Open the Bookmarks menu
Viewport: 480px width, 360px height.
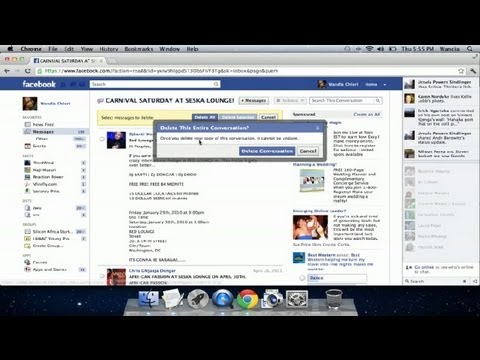[x=139, y=49]
